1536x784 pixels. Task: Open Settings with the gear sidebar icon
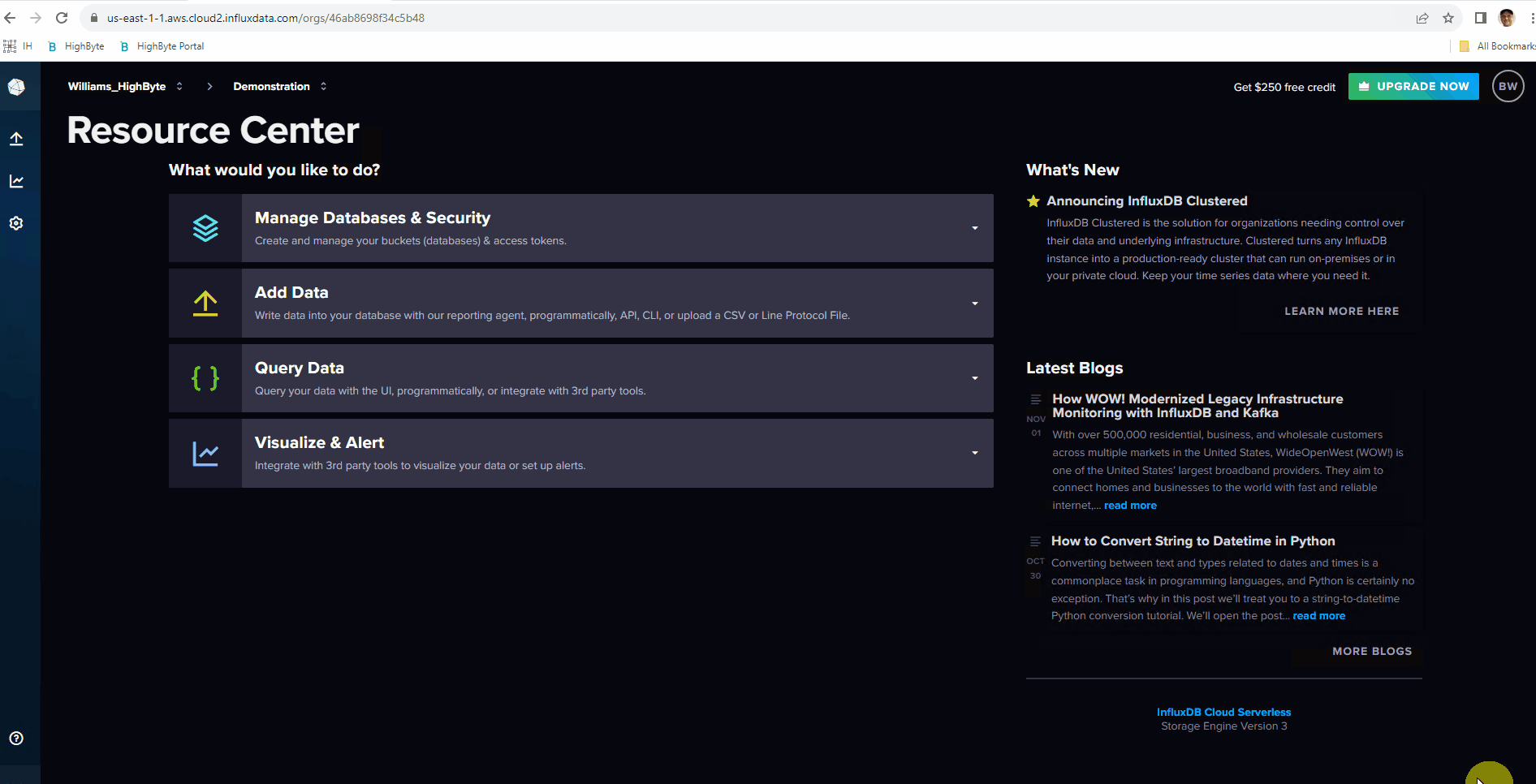16,223
